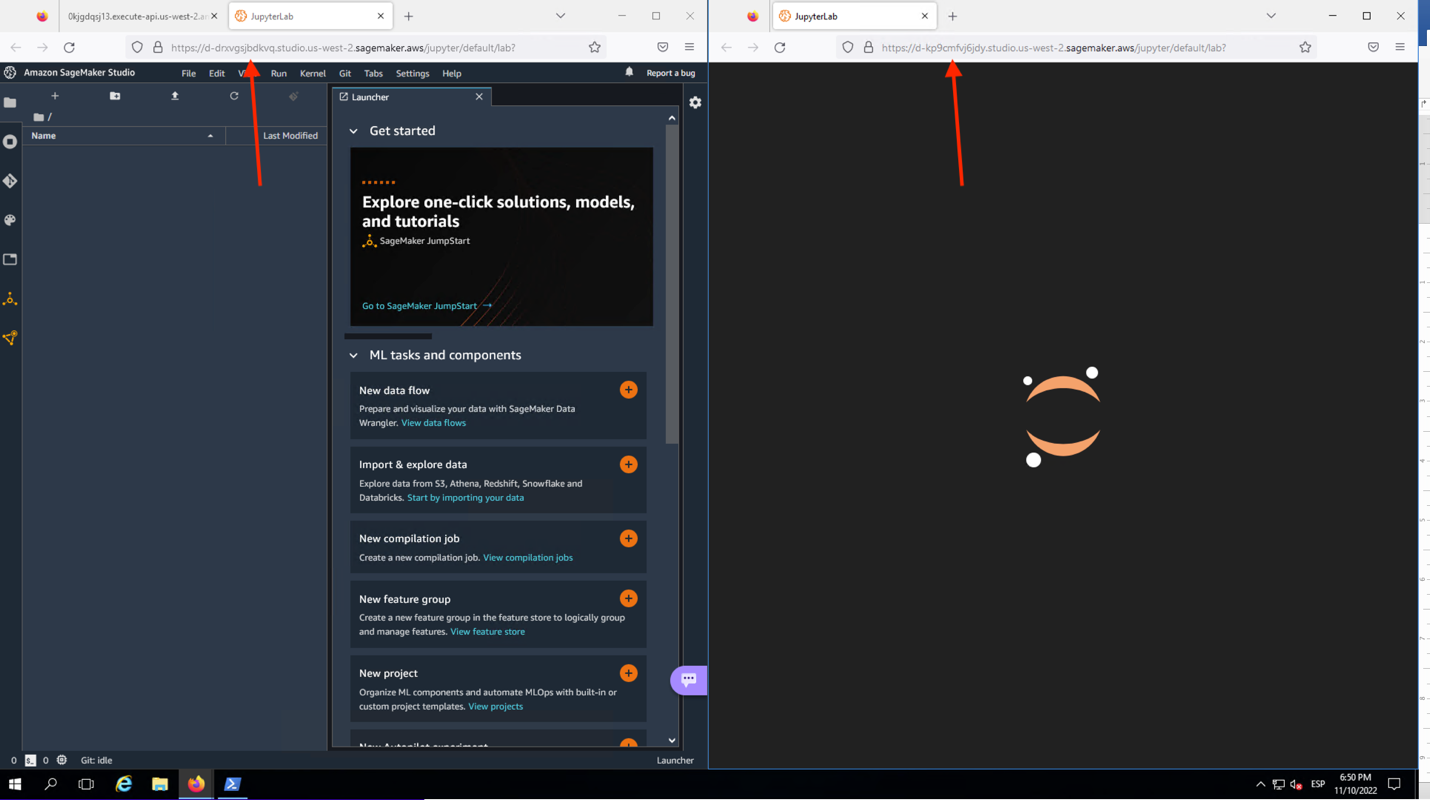Open the Windows Start menu

[x=15, y=784]
